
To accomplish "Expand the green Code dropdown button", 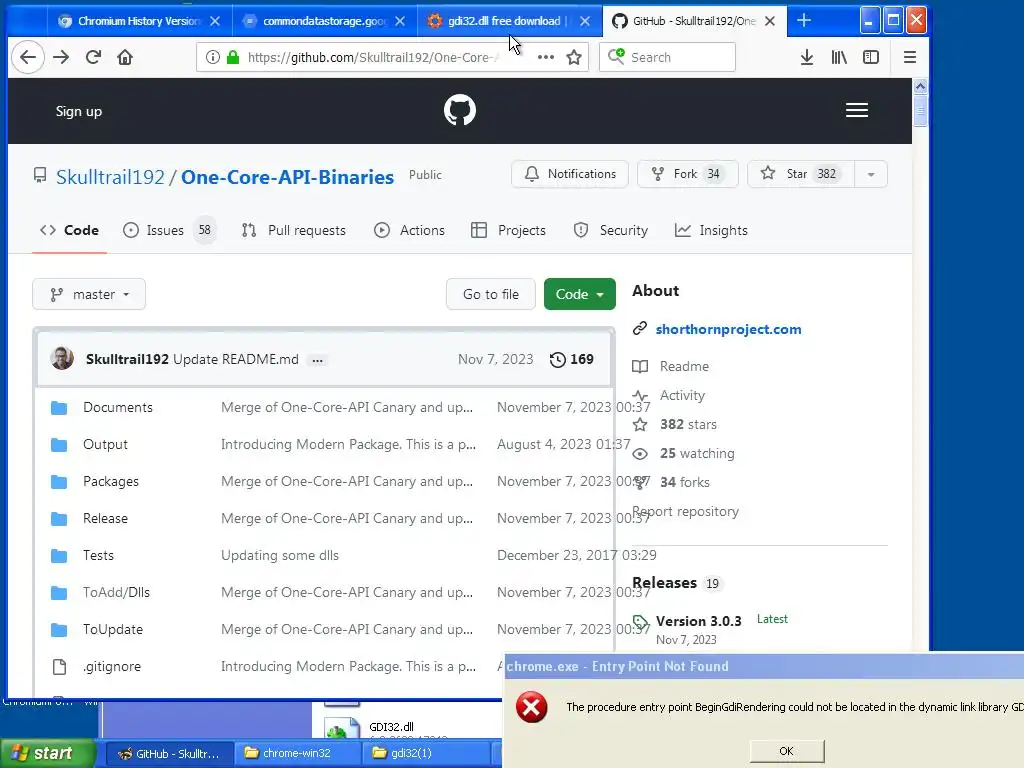I will 579,295.
